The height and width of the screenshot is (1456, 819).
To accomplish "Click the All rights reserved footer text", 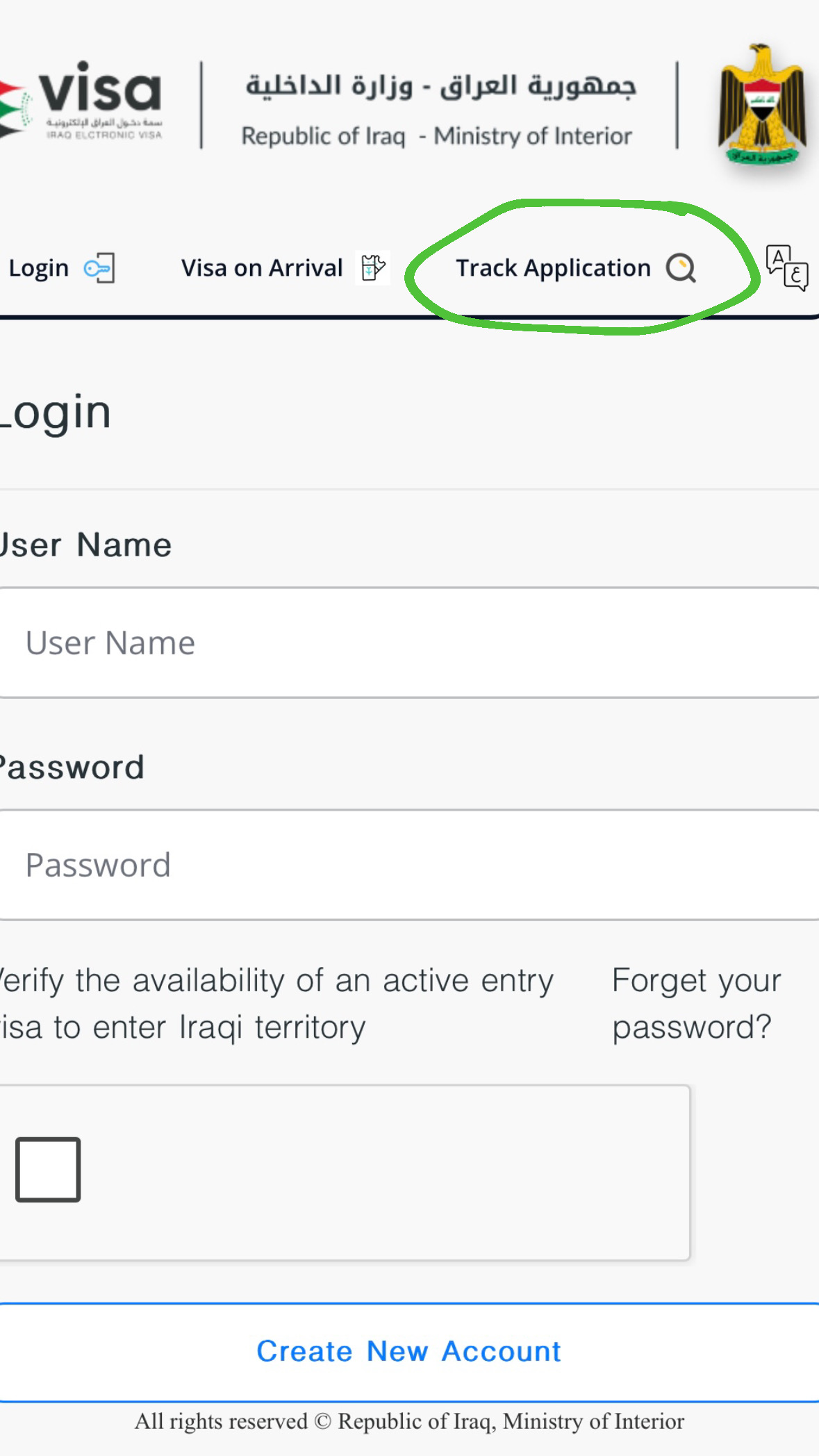I will pos(409,1421).
